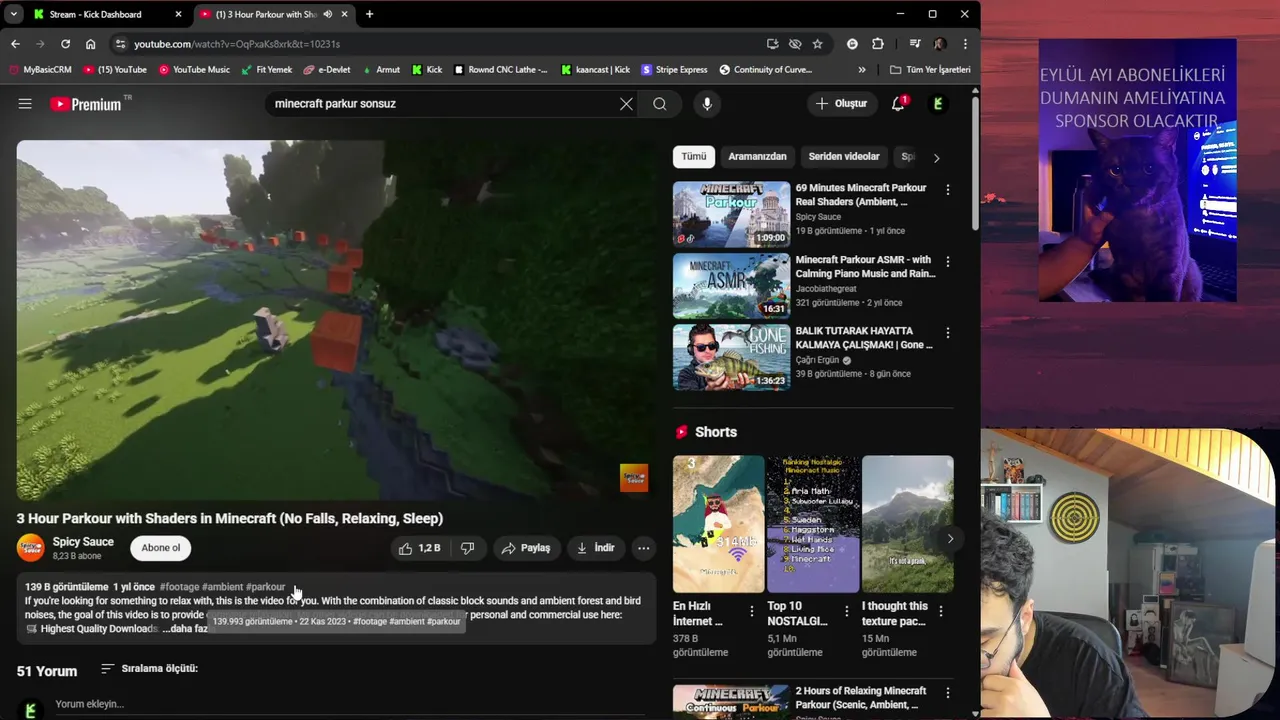Run search with the magnifier button
This screenshot has height=720, width=1280.
point(660,104)
